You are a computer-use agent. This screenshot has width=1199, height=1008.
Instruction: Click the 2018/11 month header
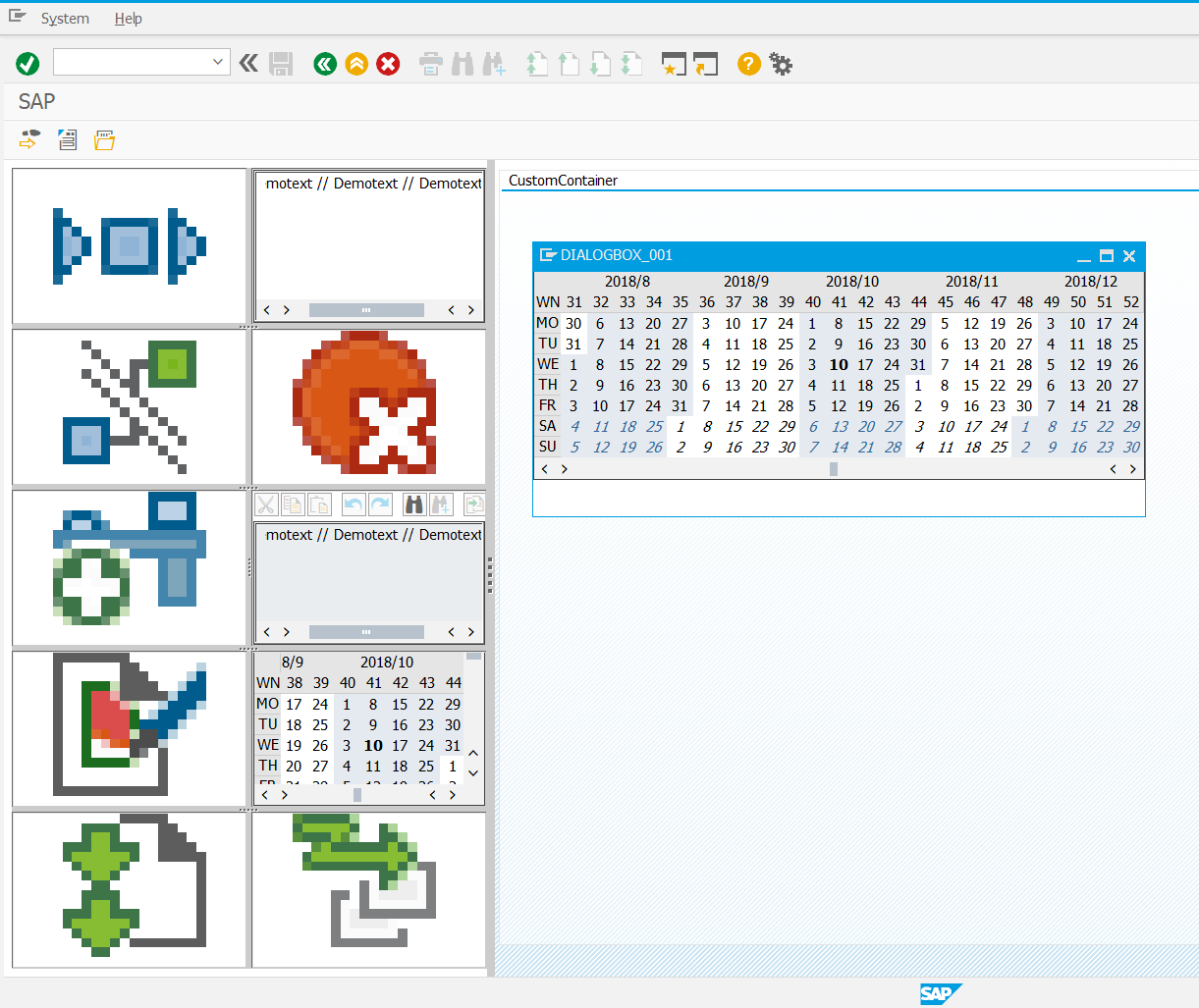tap(972, 281)
